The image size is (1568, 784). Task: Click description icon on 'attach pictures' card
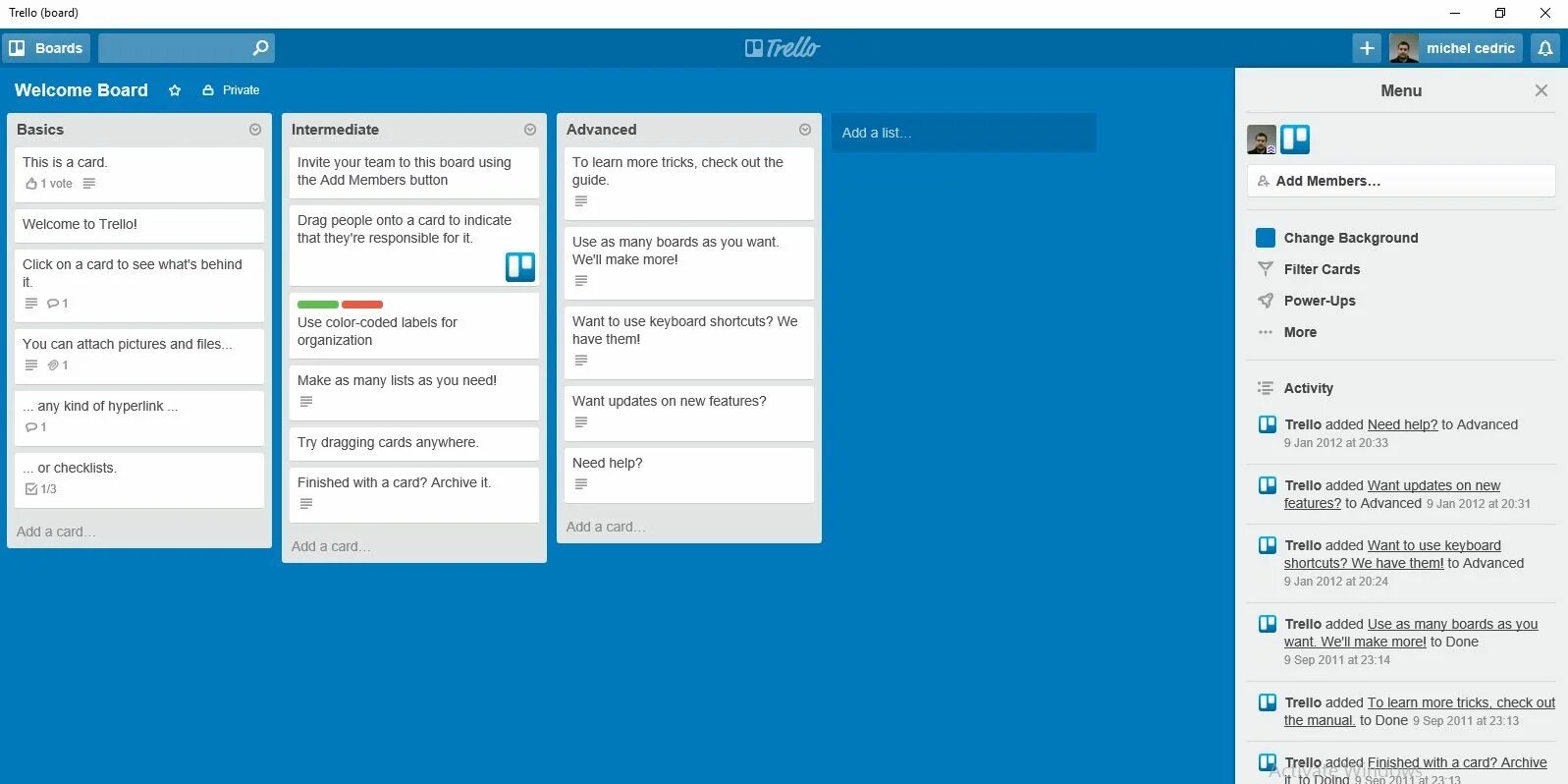31,365
